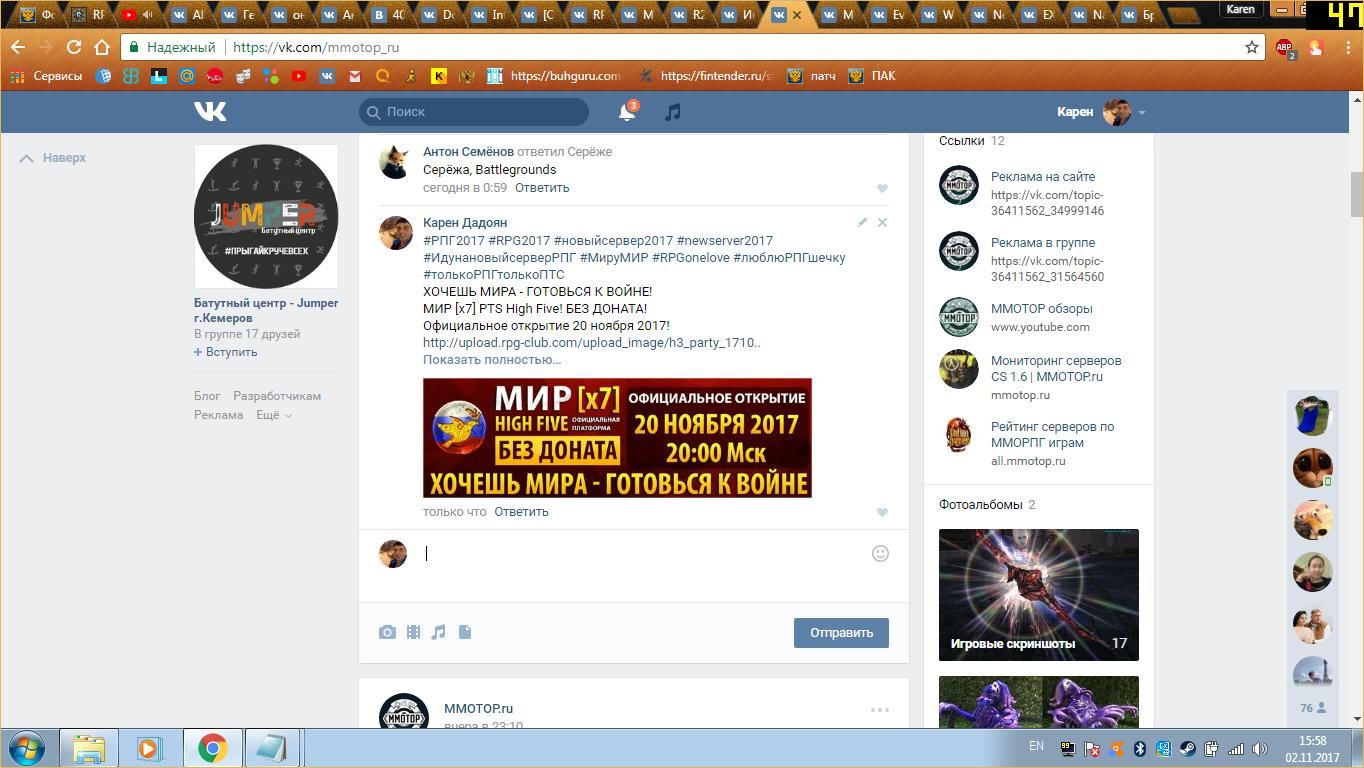Like Антон Семёнов's reply with heart
1364x768 pixels.
882,188
